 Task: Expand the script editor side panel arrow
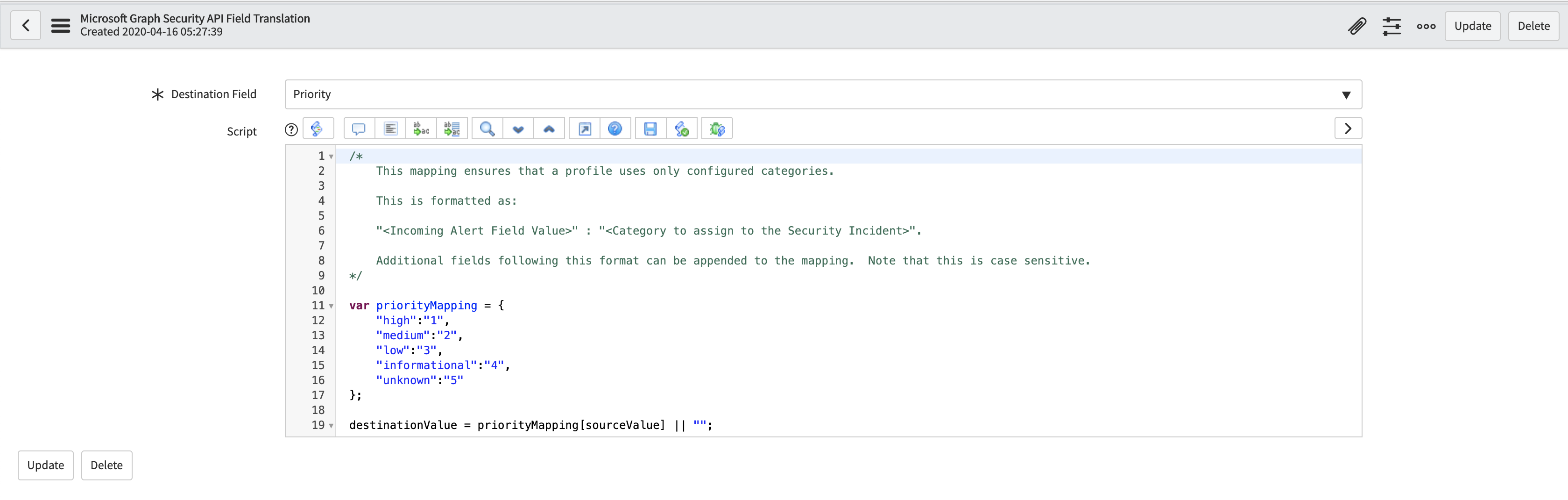[x=1348, y=129]
